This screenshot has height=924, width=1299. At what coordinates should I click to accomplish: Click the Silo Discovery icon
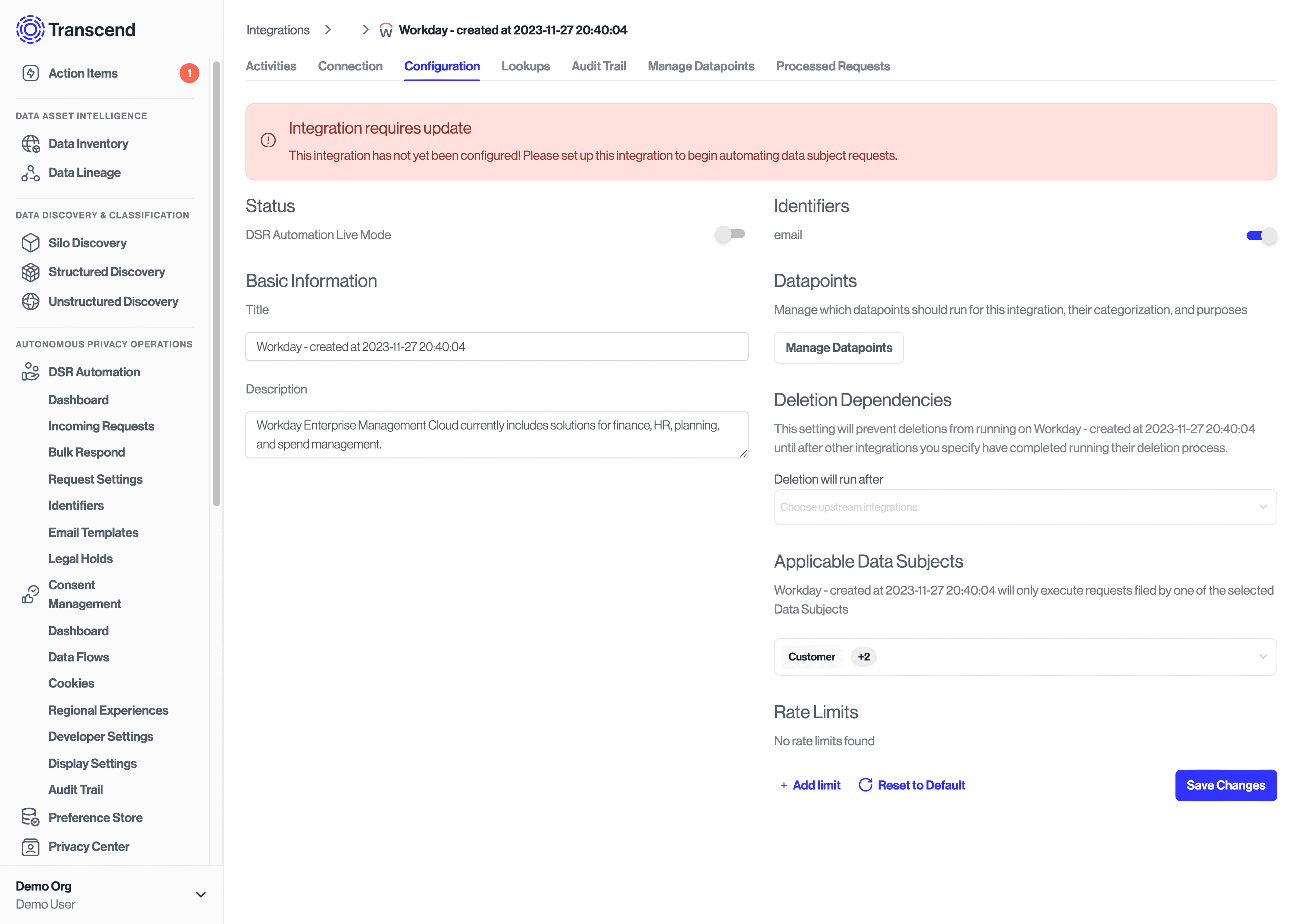[x=30, y=242]
